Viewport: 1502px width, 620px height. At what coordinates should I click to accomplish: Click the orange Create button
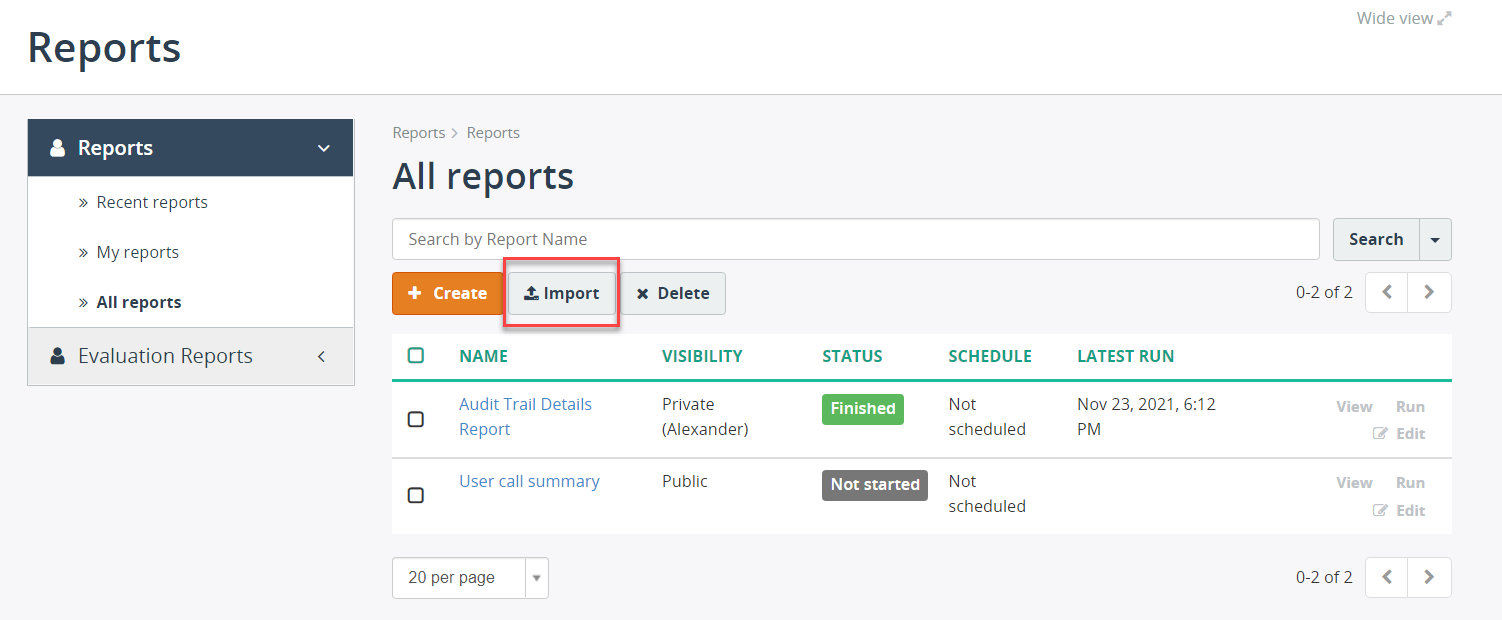pos(447,293)
